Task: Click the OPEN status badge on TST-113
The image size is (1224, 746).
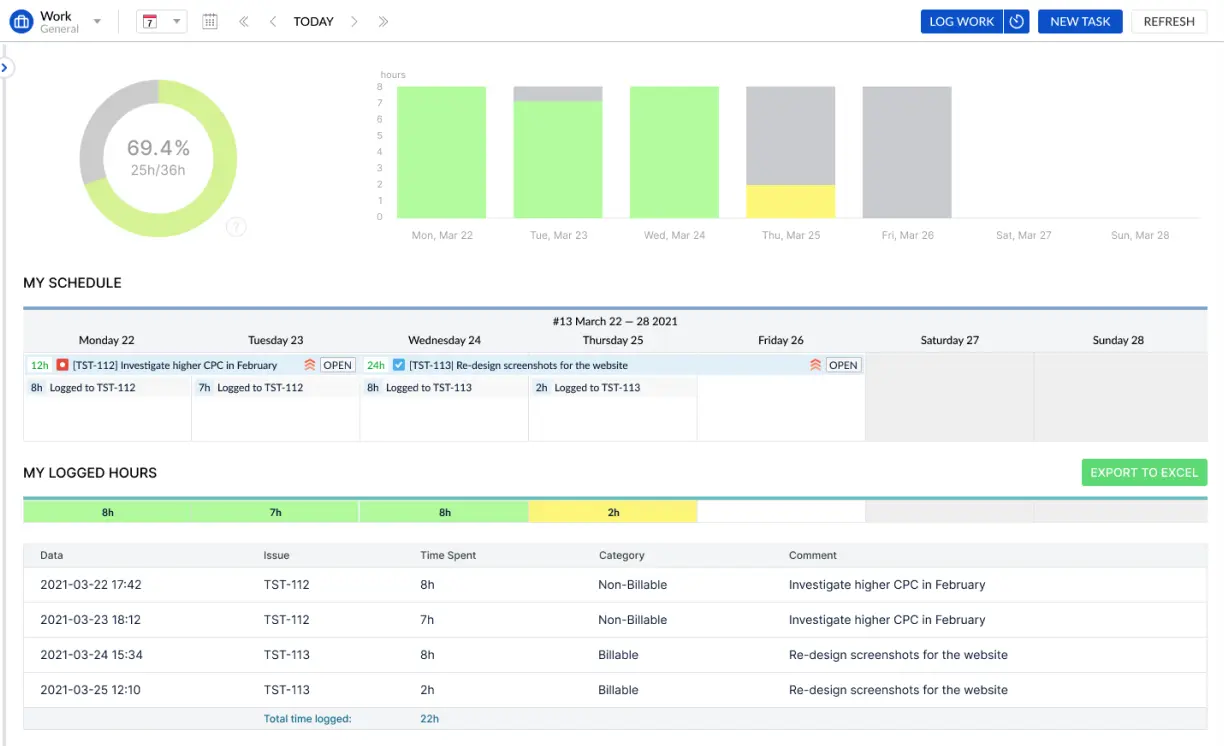Action: [x=843, y=365]
